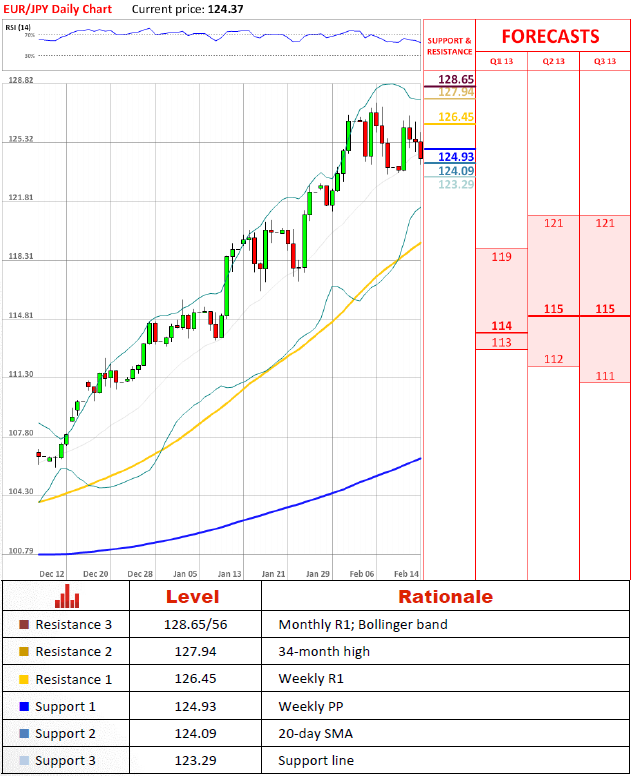Click the 123.29 pale support label
The height and width of the screenshot is (776, 631).
[456, 184]
